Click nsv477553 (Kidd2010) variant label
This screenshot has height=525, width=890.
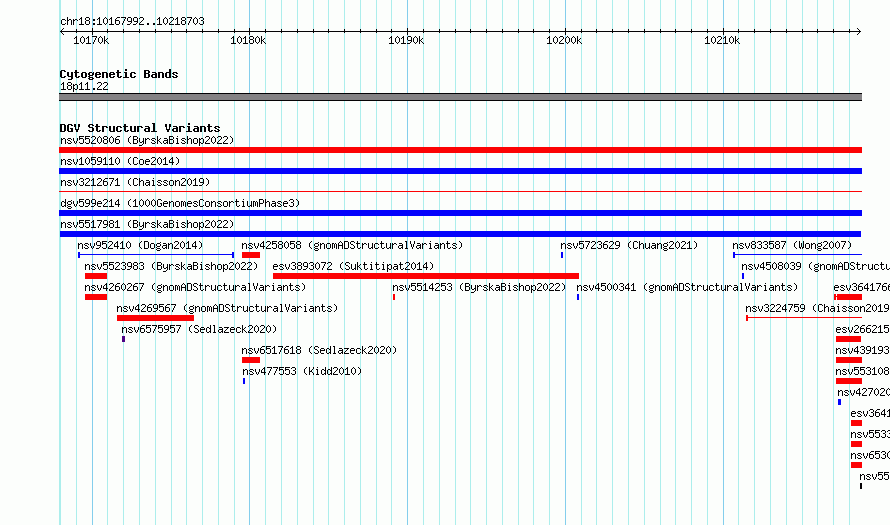(x=302, y=371)
